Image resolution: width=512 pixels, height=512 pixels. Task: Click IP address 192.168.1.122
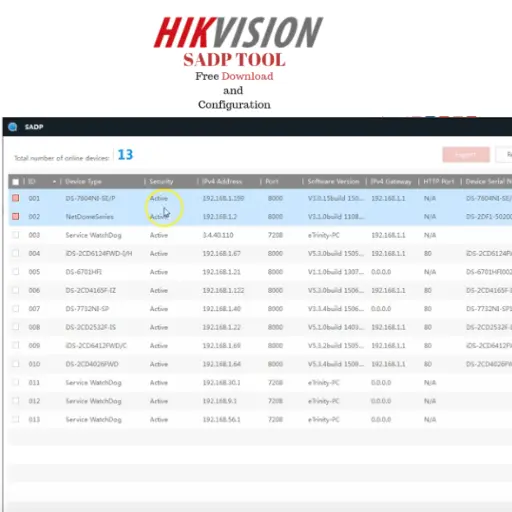click(x=223, y=290)
